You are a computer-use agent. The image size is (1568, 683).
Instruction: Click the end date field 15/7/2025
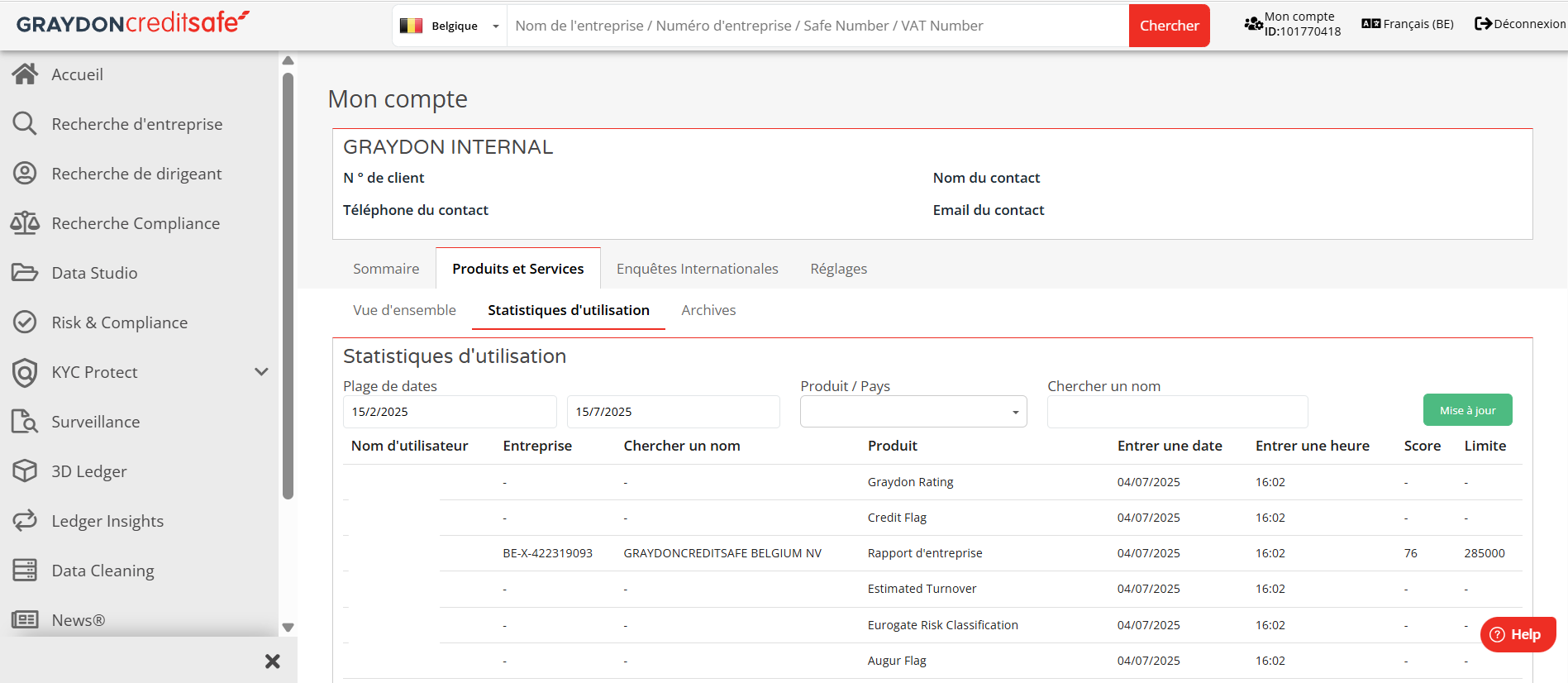click(674, 412)
